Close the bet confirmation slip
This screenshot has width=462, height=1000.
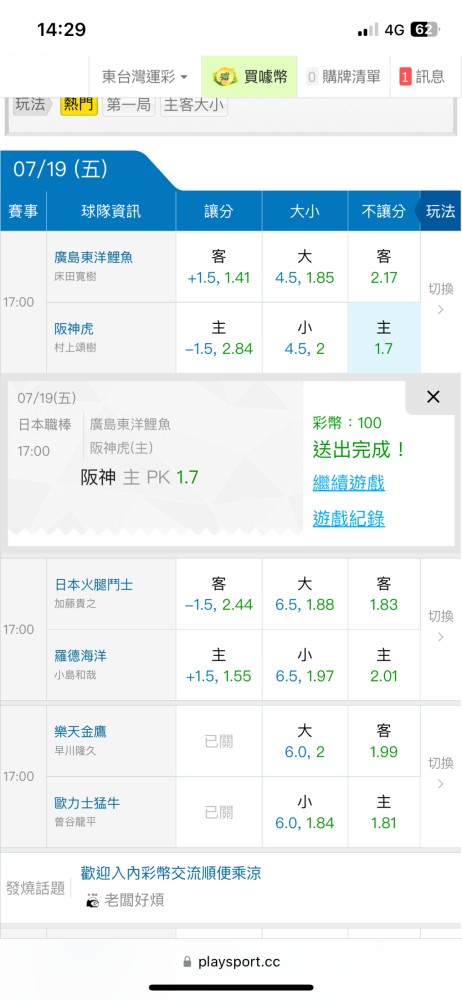point(433,397)
